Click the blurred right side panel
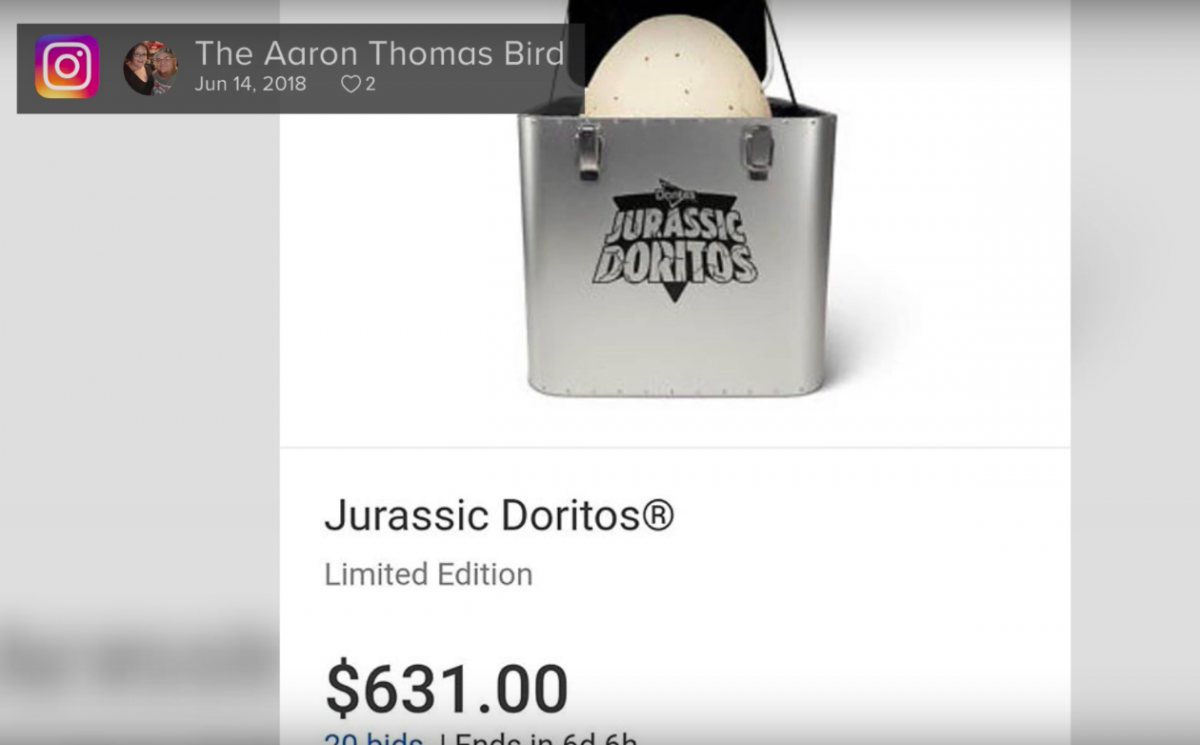 pyautogui.click(x=1135, y=372)
